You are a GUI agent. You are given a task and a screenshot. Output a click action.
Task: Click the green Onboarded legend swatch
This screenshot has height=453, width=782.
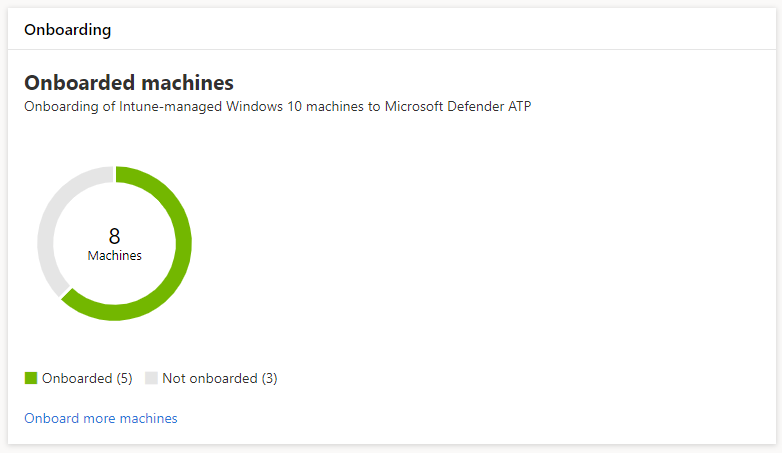[x=31, y=378]
